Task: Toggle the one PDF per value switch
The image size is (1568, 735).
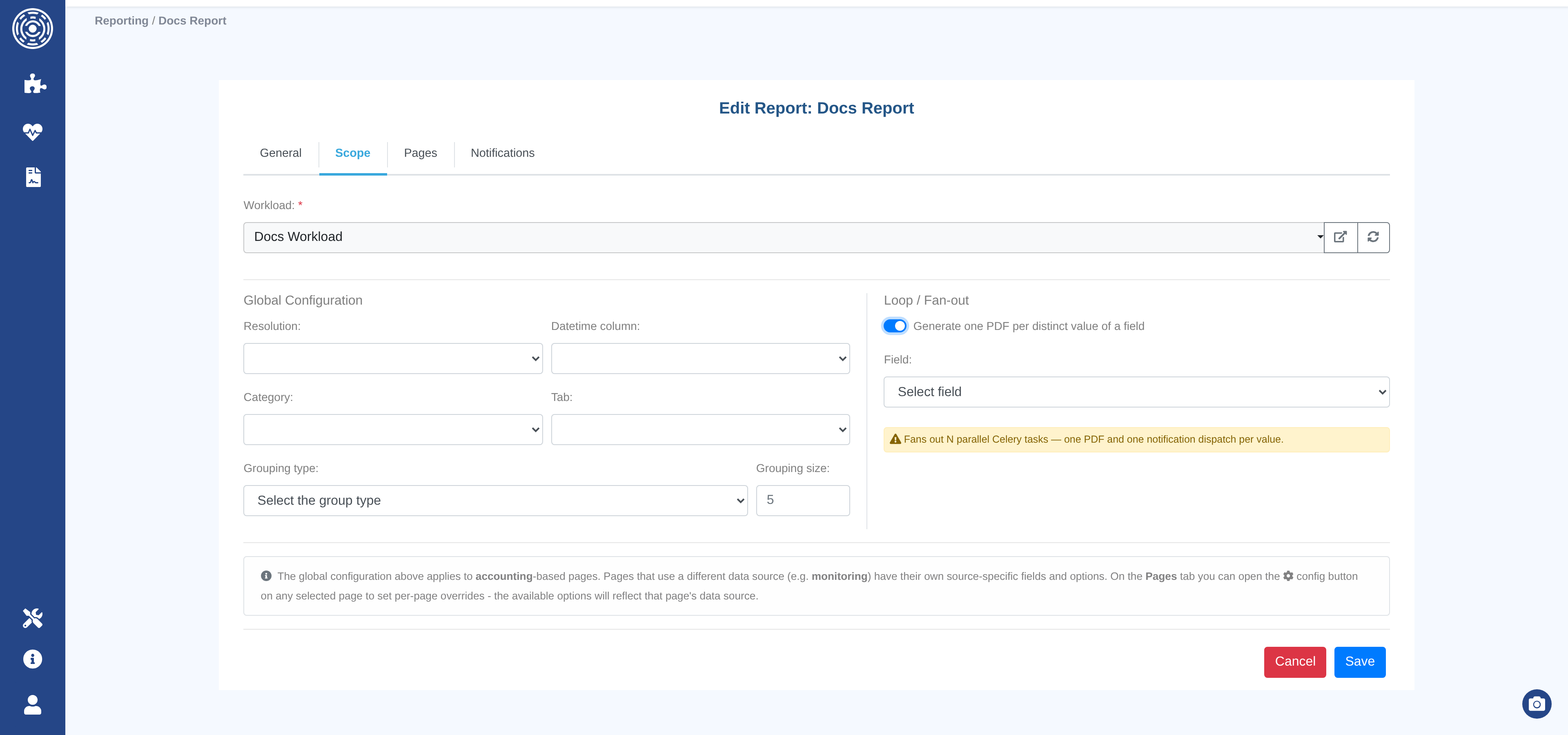Action: coord(895,326)
